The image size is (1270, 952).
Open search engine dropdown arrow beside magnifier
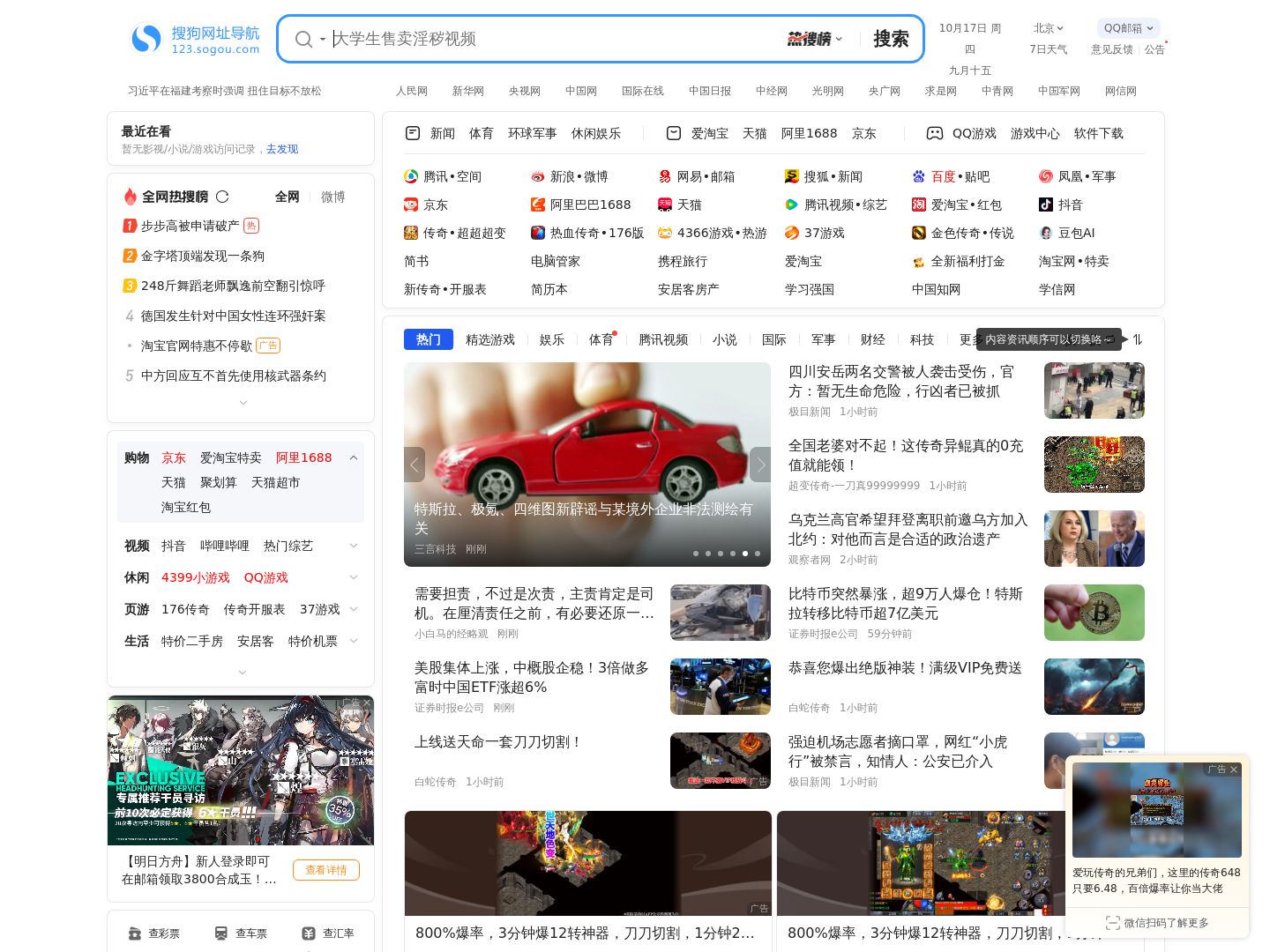[x=323, y=39]
